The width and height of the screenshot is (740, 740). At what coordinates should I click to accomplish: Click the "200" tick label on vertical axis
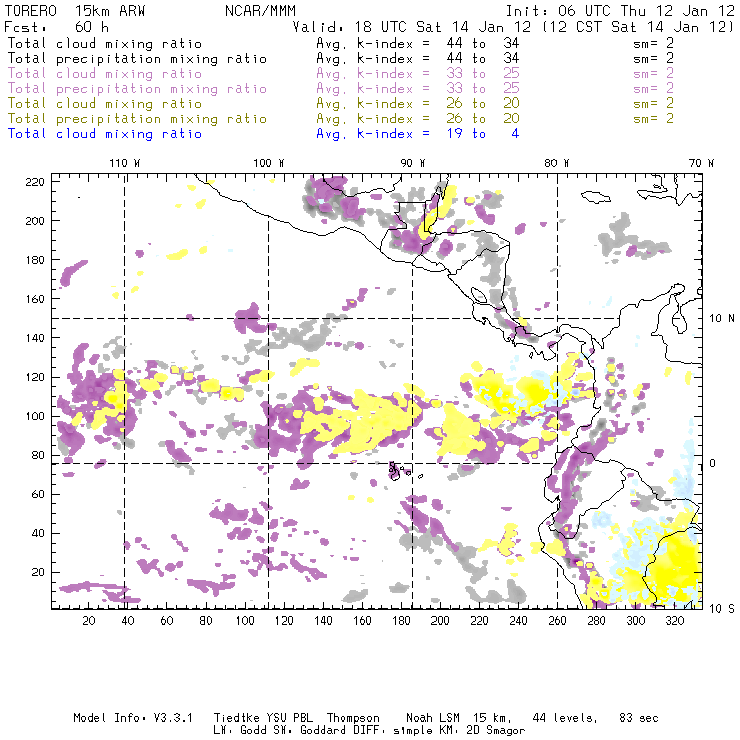click(x=35, y=221)
